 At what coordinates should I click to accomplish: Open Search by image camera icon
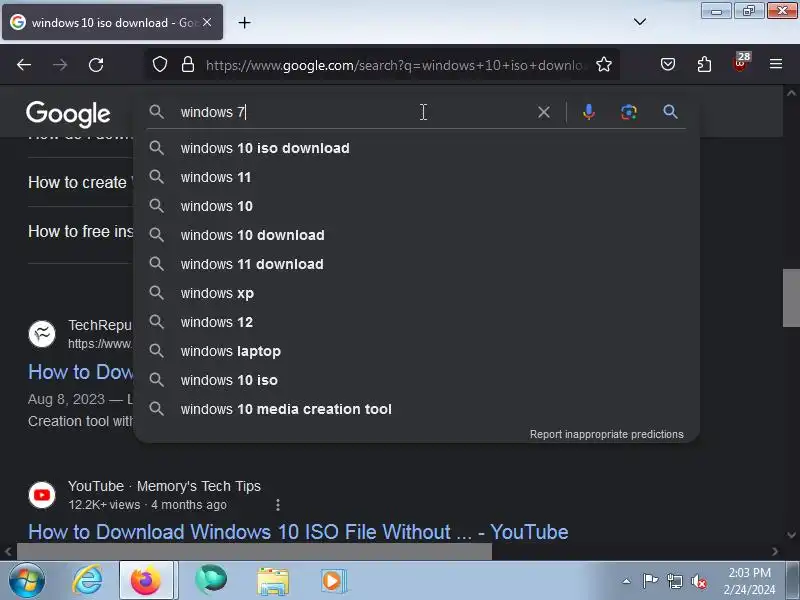click(629, 112)
